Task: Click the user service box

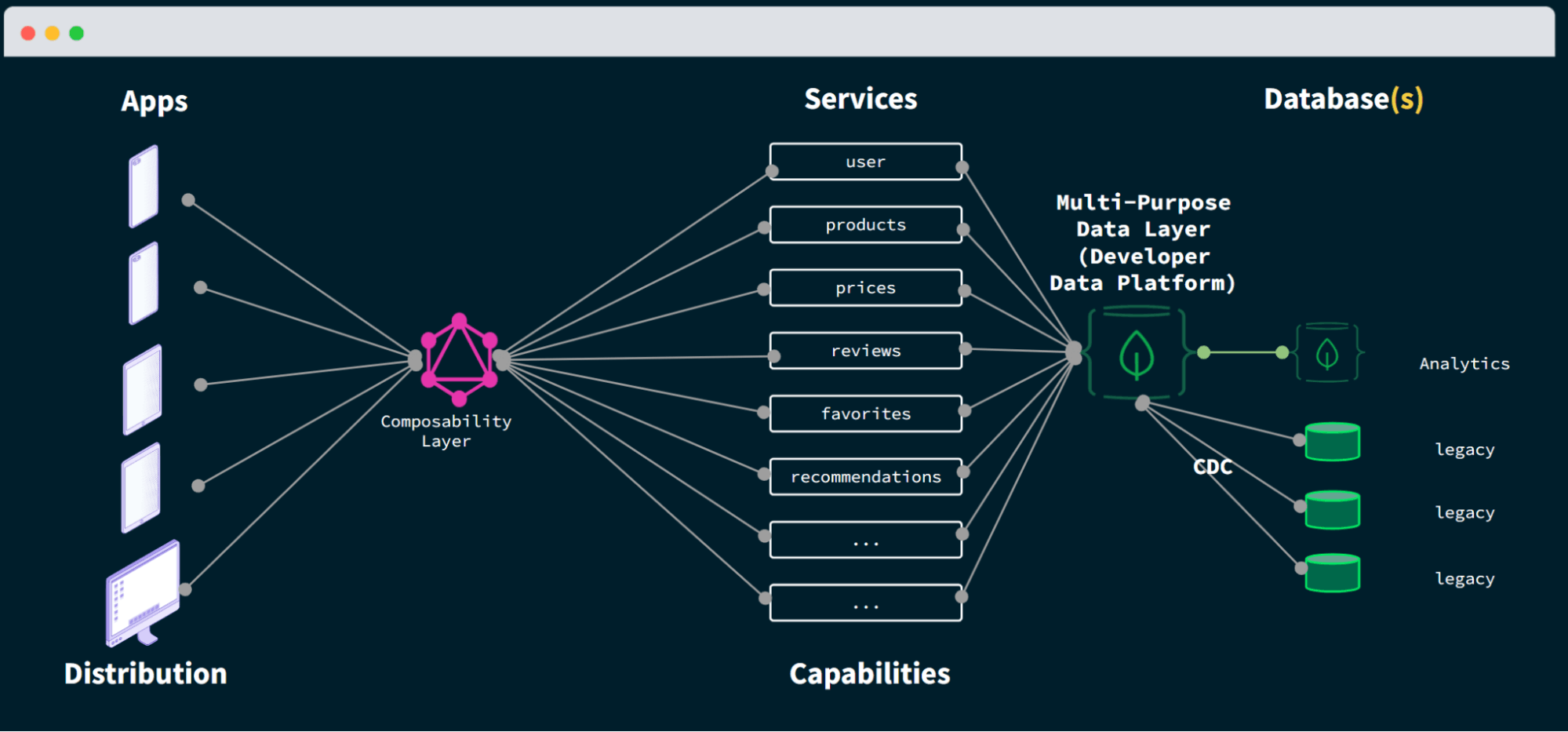Action: tap(865, 162)
